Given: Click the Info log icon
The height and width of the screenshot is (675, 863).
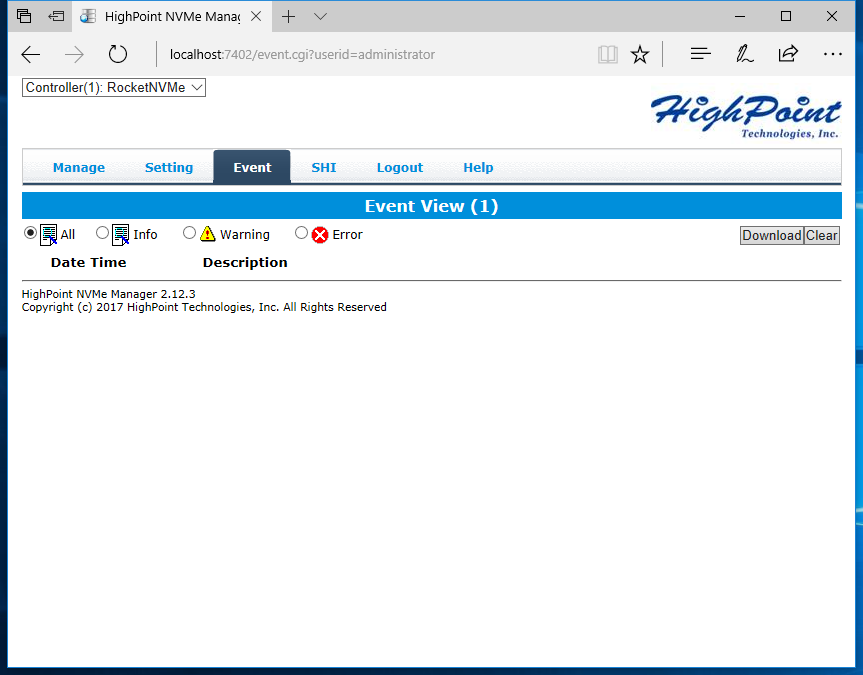Looking at the screenshot, I should (x=121, y=235).
